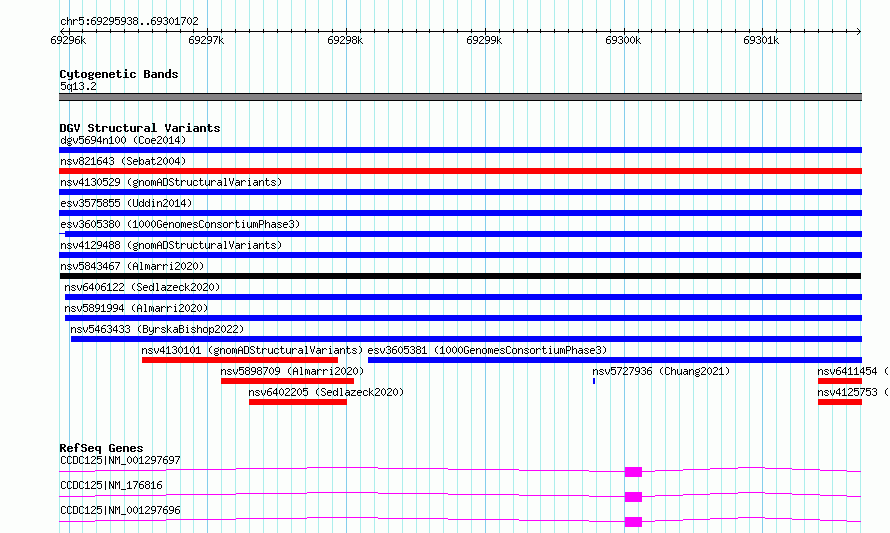Image resolution: width=890 pixels, height=533 pixels.
Task: Select the gray 5q13.2 cytogenetic band bar
Action: pos(460,97)
